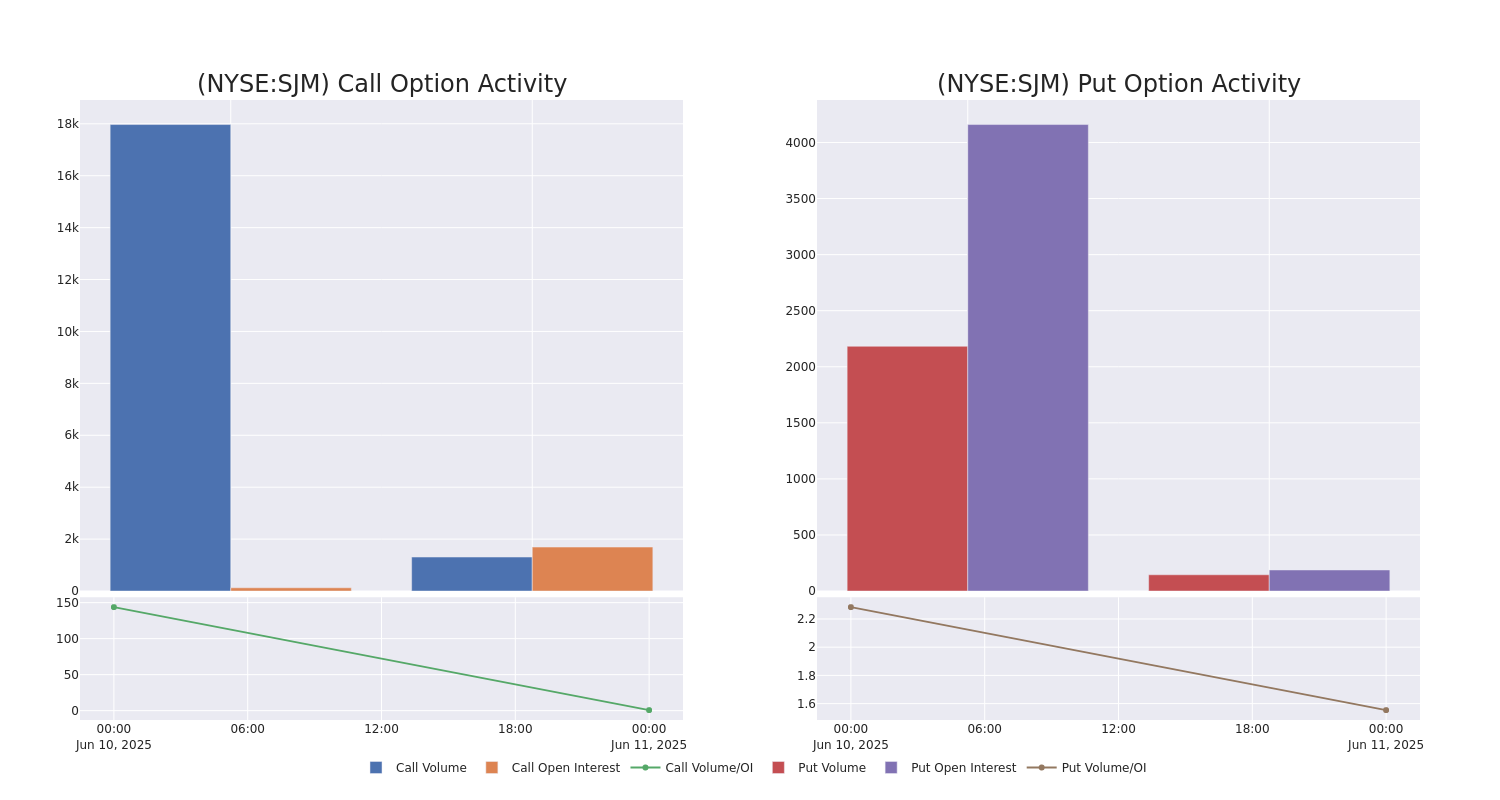Toggle Put Volume legend entry
The width and height of the screenshot is (1500, 800).
[x=819, y=768]
